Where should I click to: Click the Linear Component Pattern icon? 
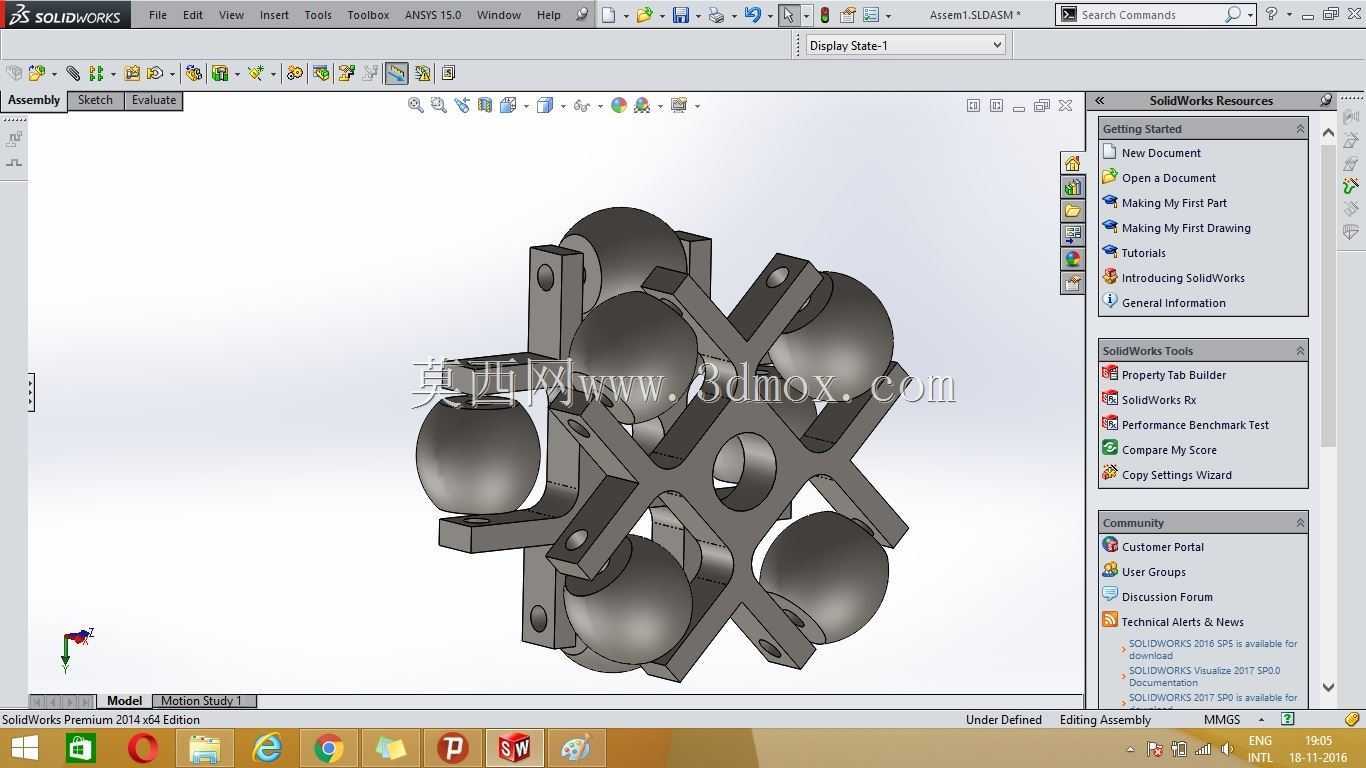(x=96, y=73)
